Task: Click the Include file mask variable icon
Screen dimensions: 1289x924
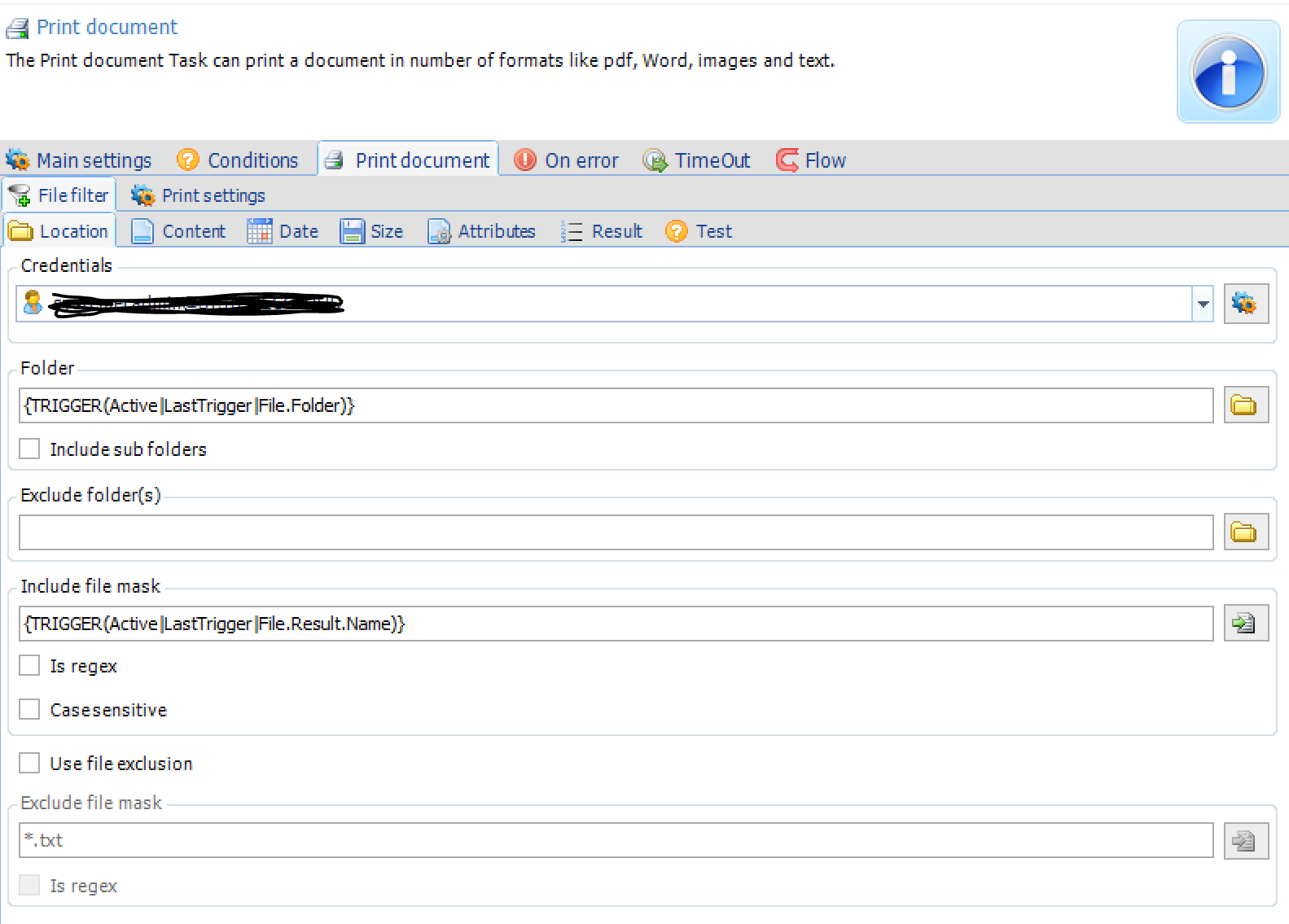Action: pyautogui.click(x=1245, y=624)
